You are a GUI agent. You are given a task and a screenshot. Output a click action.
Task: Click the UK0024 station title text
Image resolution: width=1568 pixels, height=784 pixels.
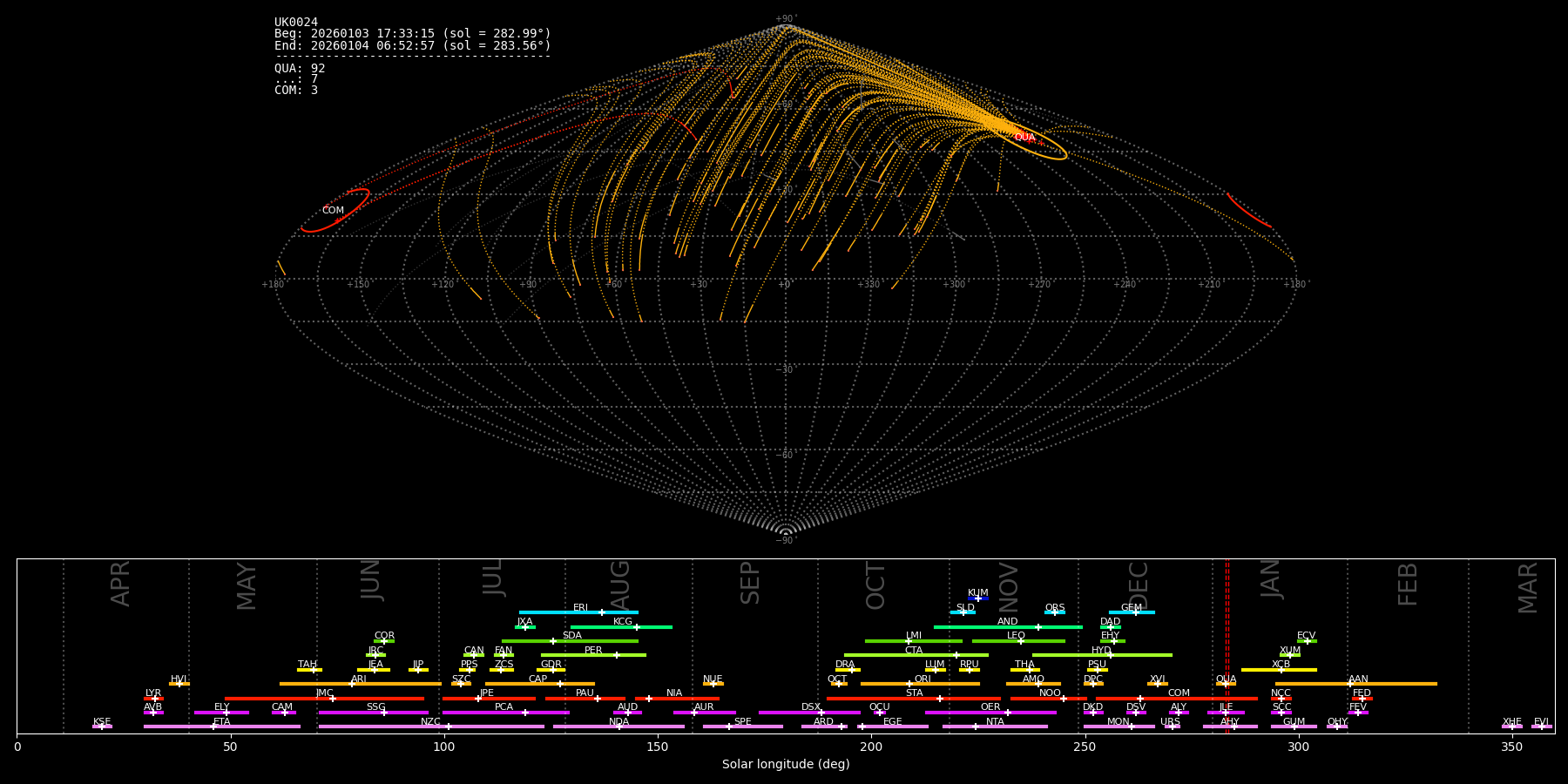(296, 23)
